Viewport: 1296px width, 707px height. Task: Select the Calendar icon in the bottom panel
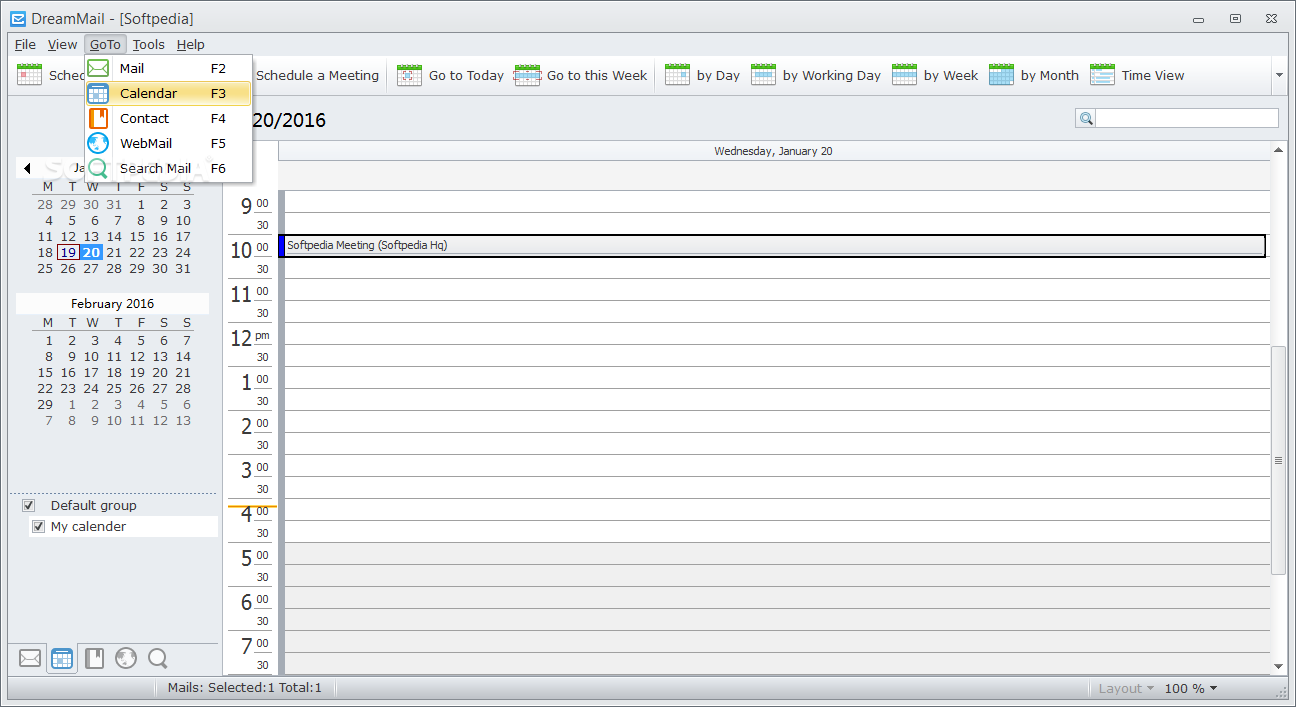[x=62, y=658]
